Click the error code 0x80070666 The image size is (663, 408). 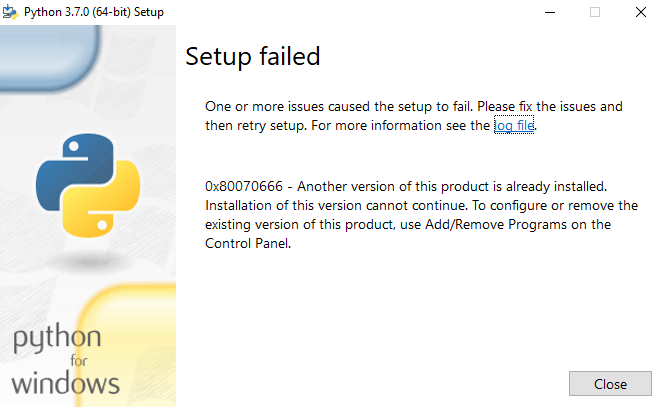click(244, 186)
